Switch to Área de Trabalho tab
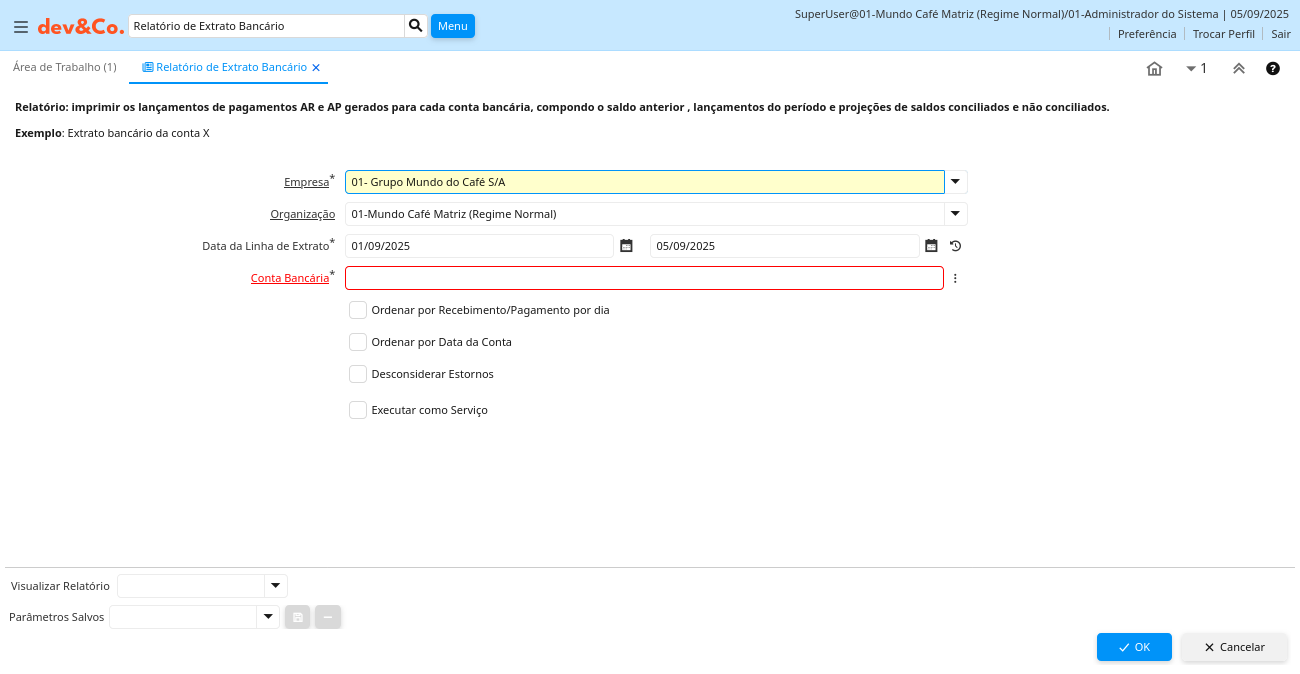Viewport: 1300px width, 674px height. [x=64, y=67]
